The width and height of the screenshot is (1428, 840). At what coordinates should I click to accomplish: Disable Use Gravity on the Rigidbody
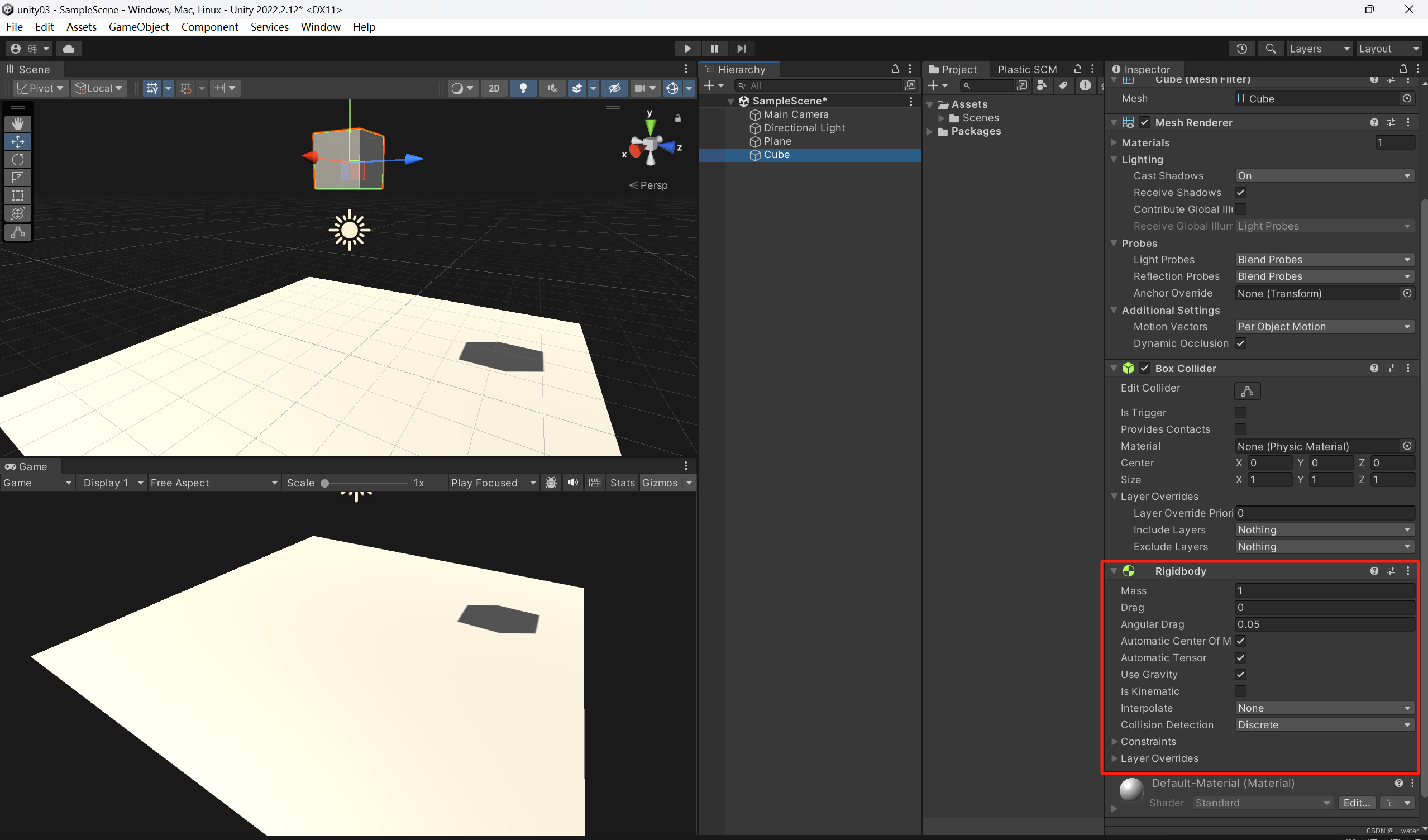tap(1240, 675)
